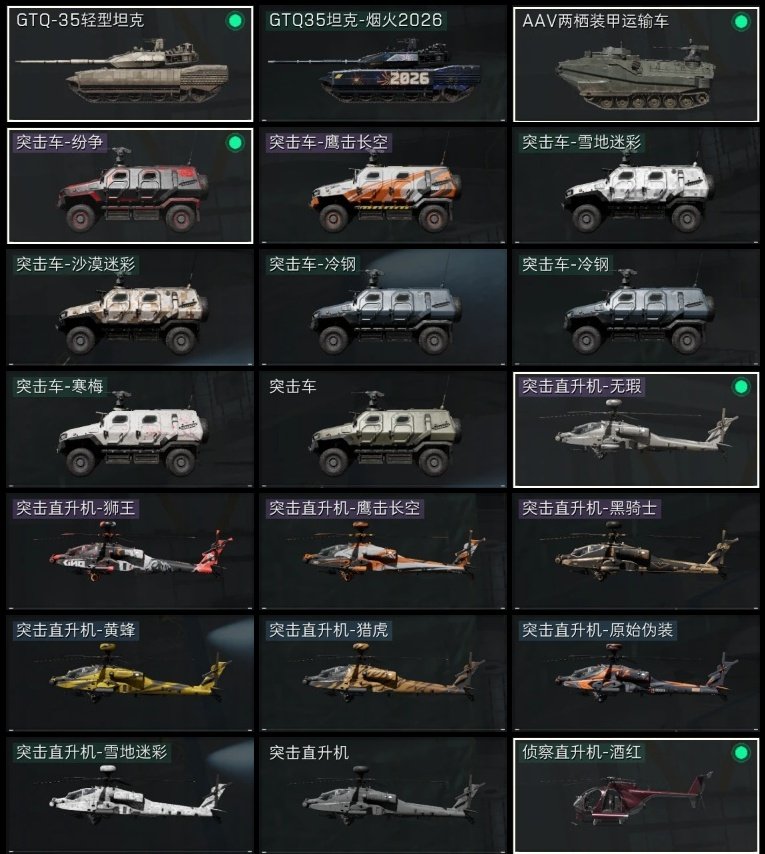Image resolution: width=765 pixels, height=854 pixels.
Task: Select the yellow 突击直升机-黄蜂 skin
Action: 130,674
